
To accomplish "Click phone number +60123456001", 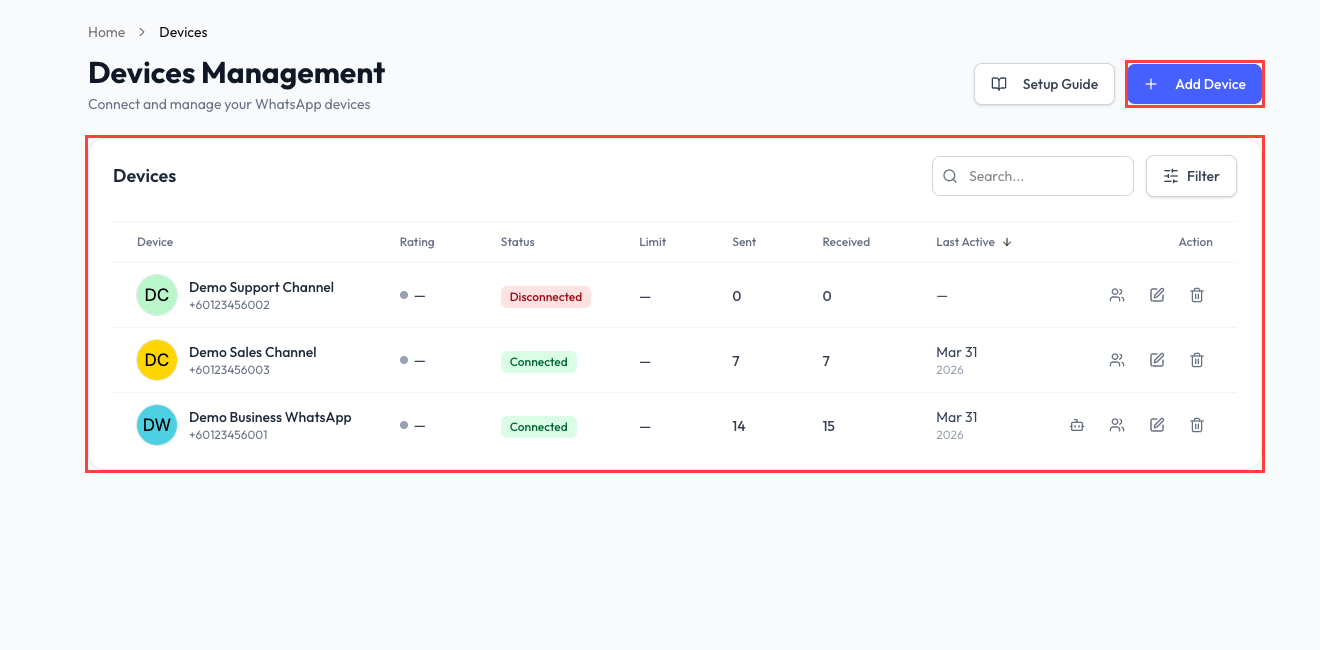I will [x=228, y=435].
